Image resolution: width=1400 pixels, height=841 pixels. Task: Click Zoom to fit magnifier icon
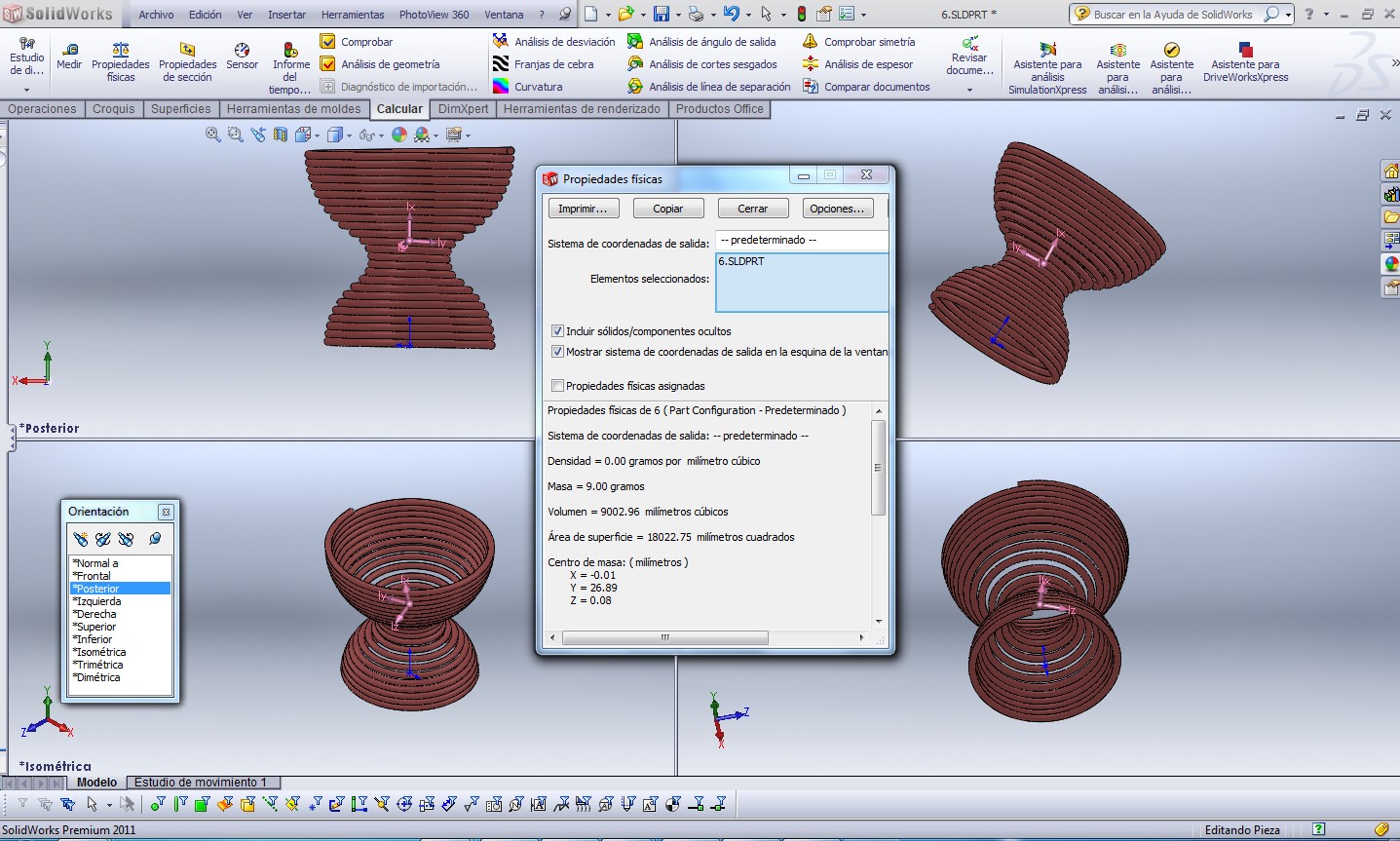click(x=213, y=134)
